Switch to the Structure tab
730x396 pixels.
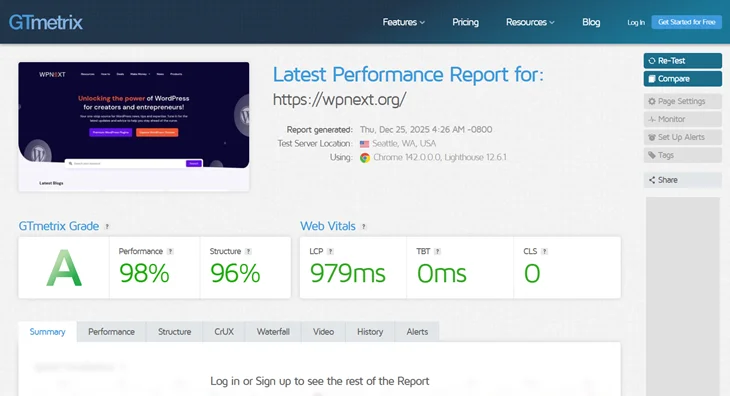point(175,332)
